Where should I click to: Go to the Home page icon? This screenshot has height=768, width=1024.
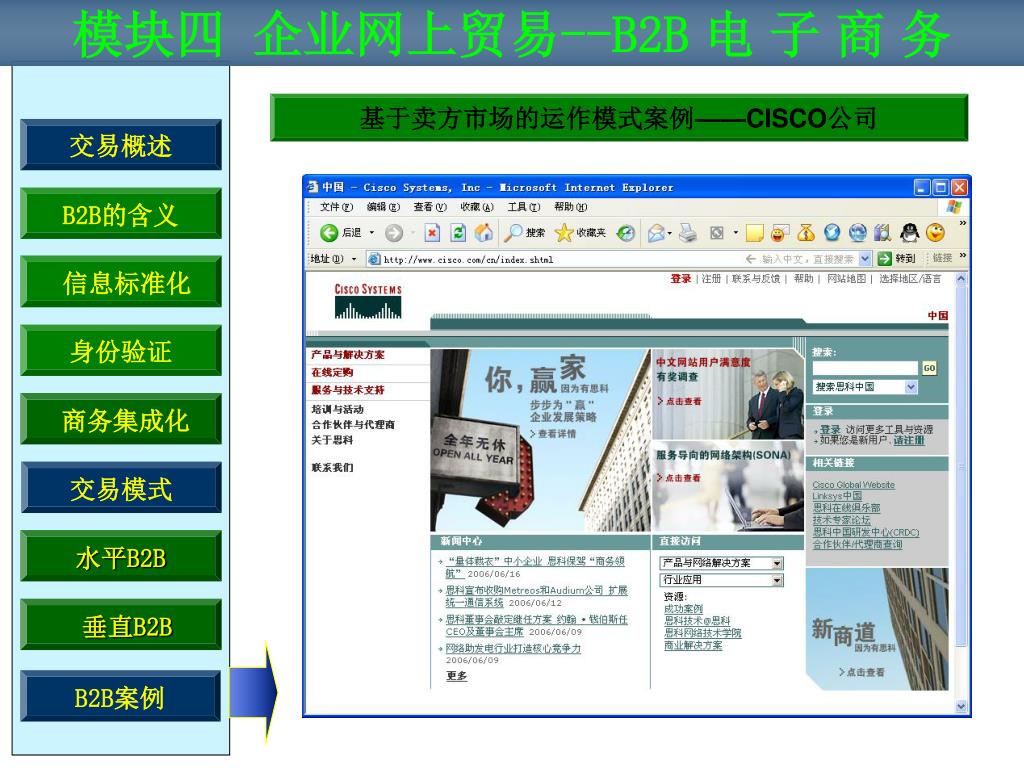click(x=484, y=232)
